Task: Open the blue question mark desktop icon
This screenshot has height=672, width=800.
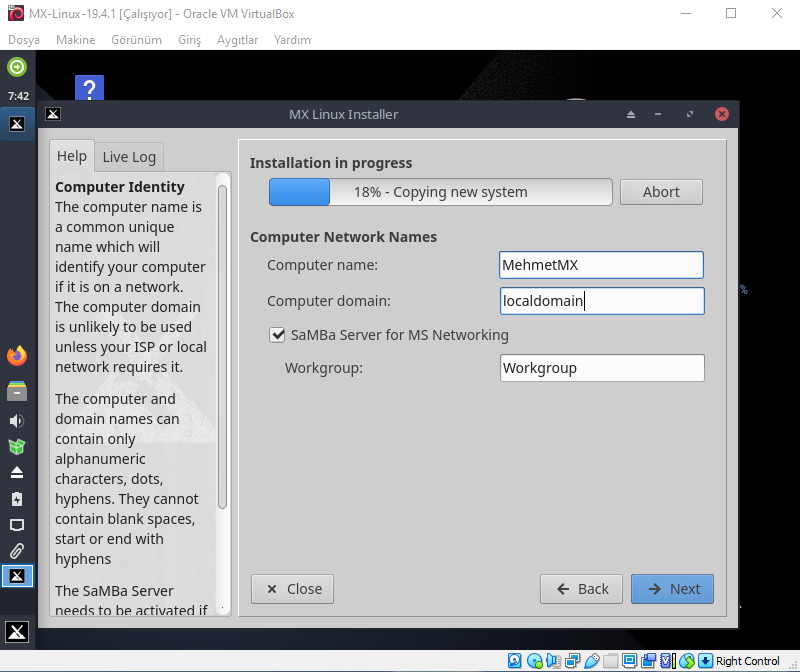Action: coord(89,88)
